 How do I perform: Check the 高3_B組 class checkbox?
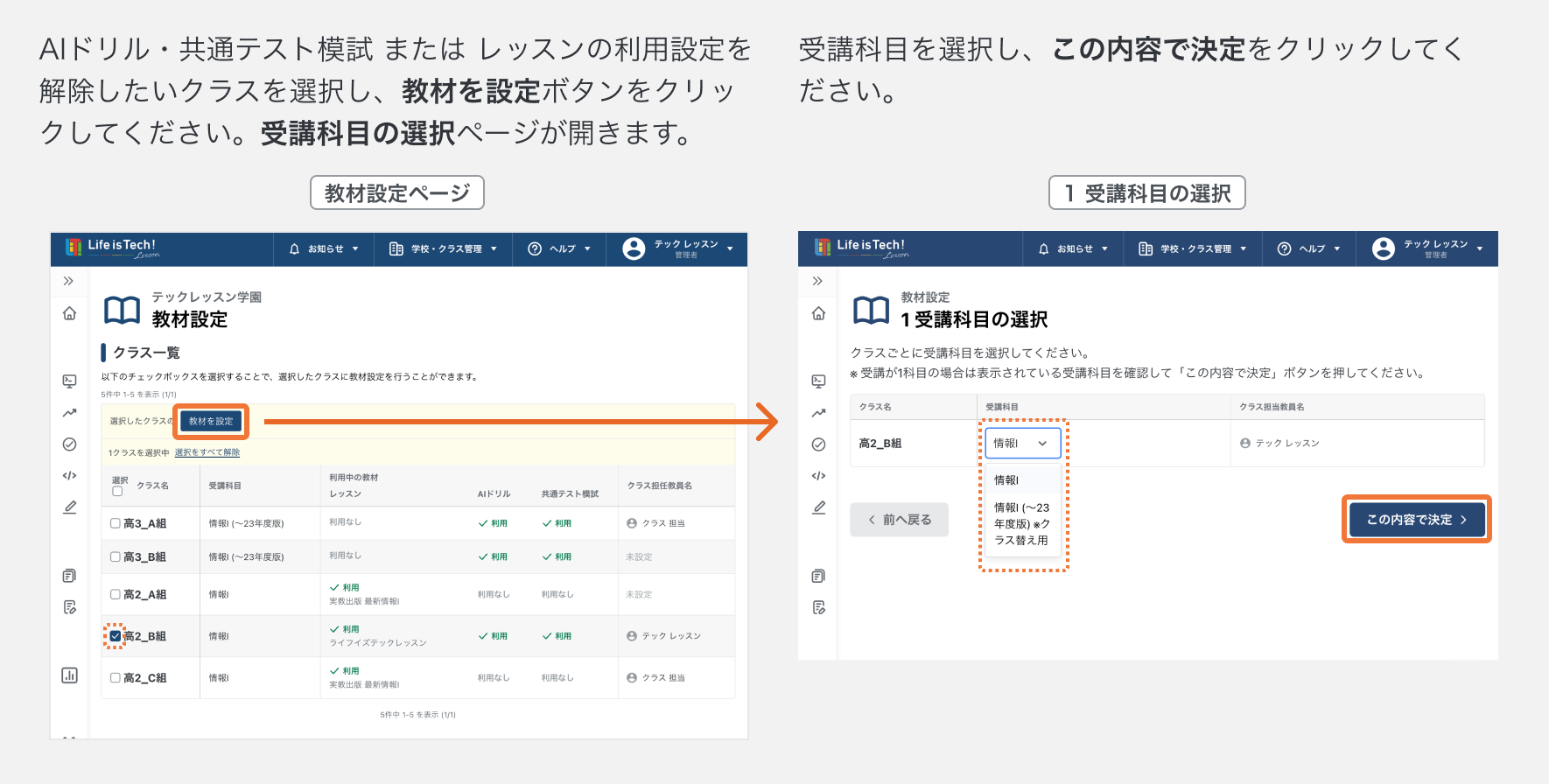tap(116, 556)
